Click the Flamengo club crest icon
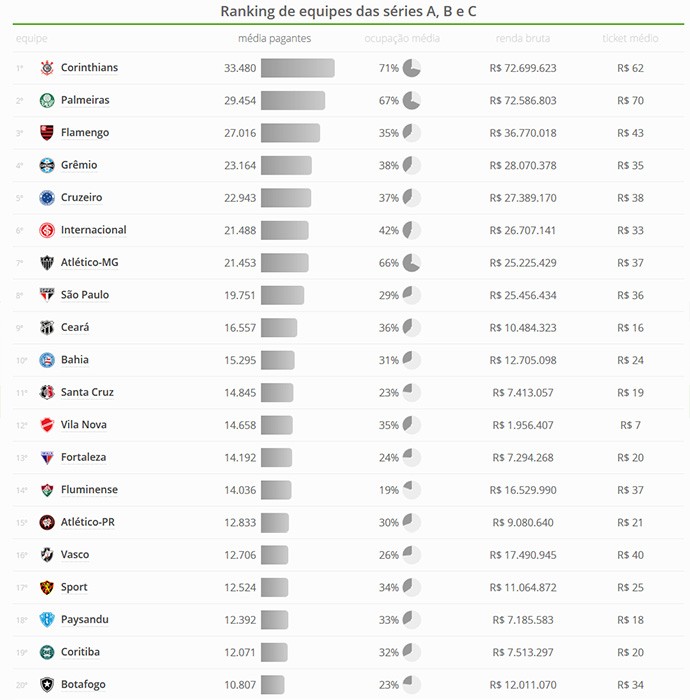This screenshot has height=700, width=690. coord(46,133)
